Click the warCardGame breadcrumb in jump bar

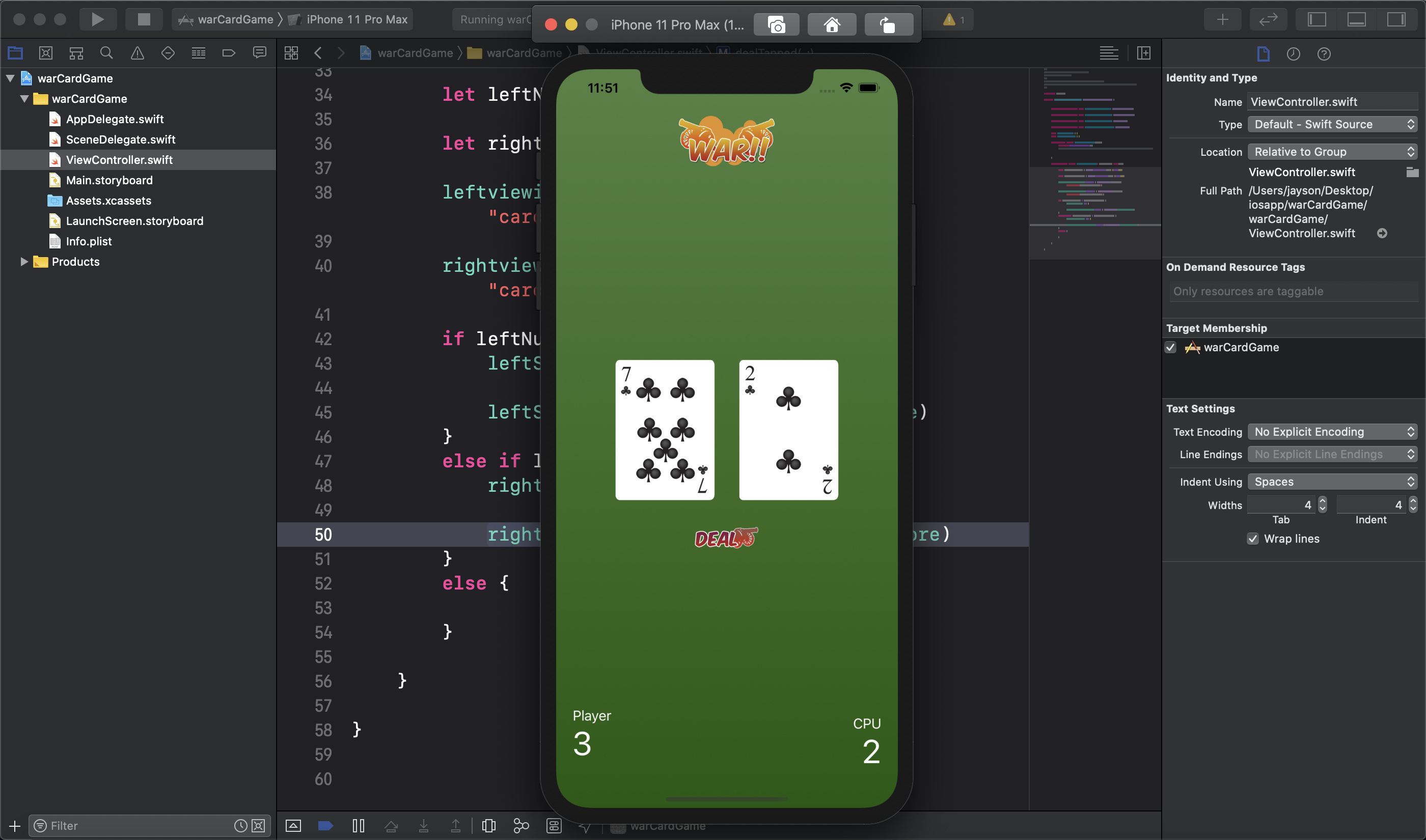[415, 53]
